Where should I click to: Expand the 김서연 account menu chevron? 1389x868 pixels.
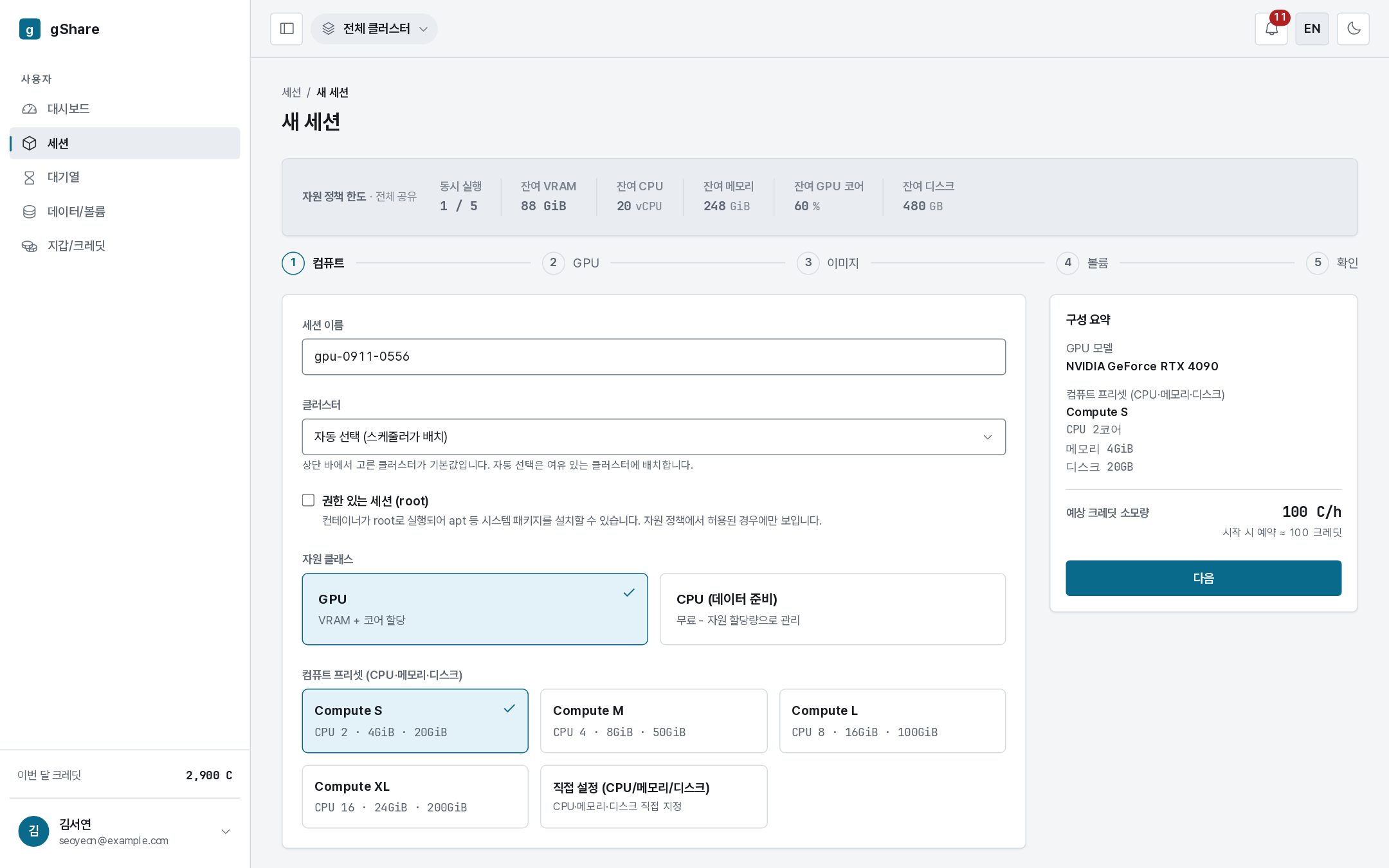pos(226,831)
